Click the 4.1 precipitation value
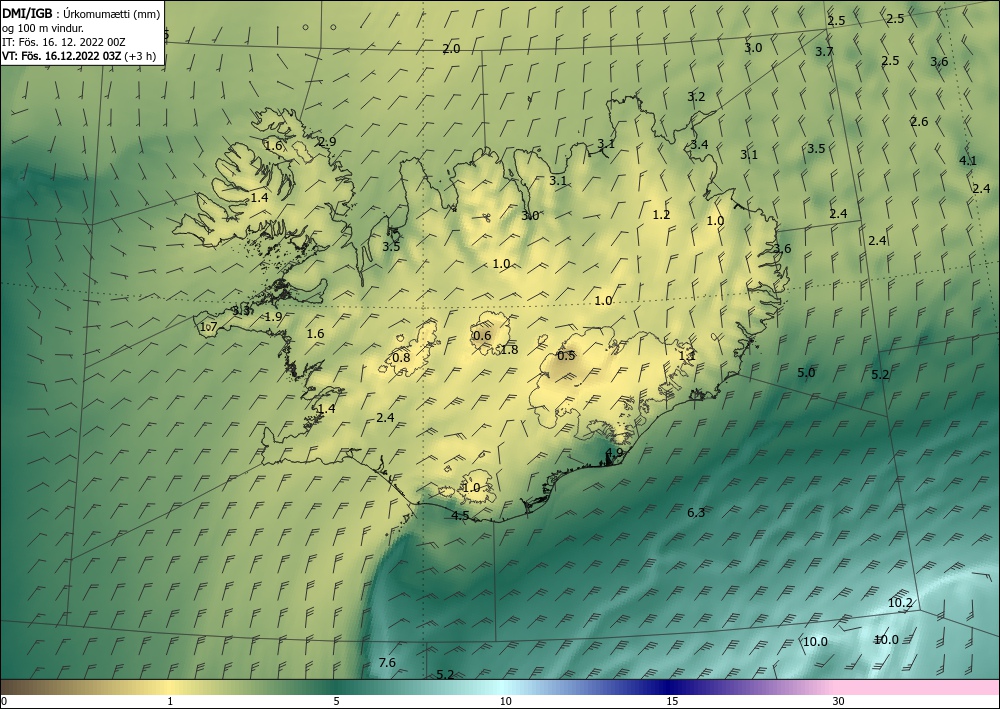 coord(967,161)
